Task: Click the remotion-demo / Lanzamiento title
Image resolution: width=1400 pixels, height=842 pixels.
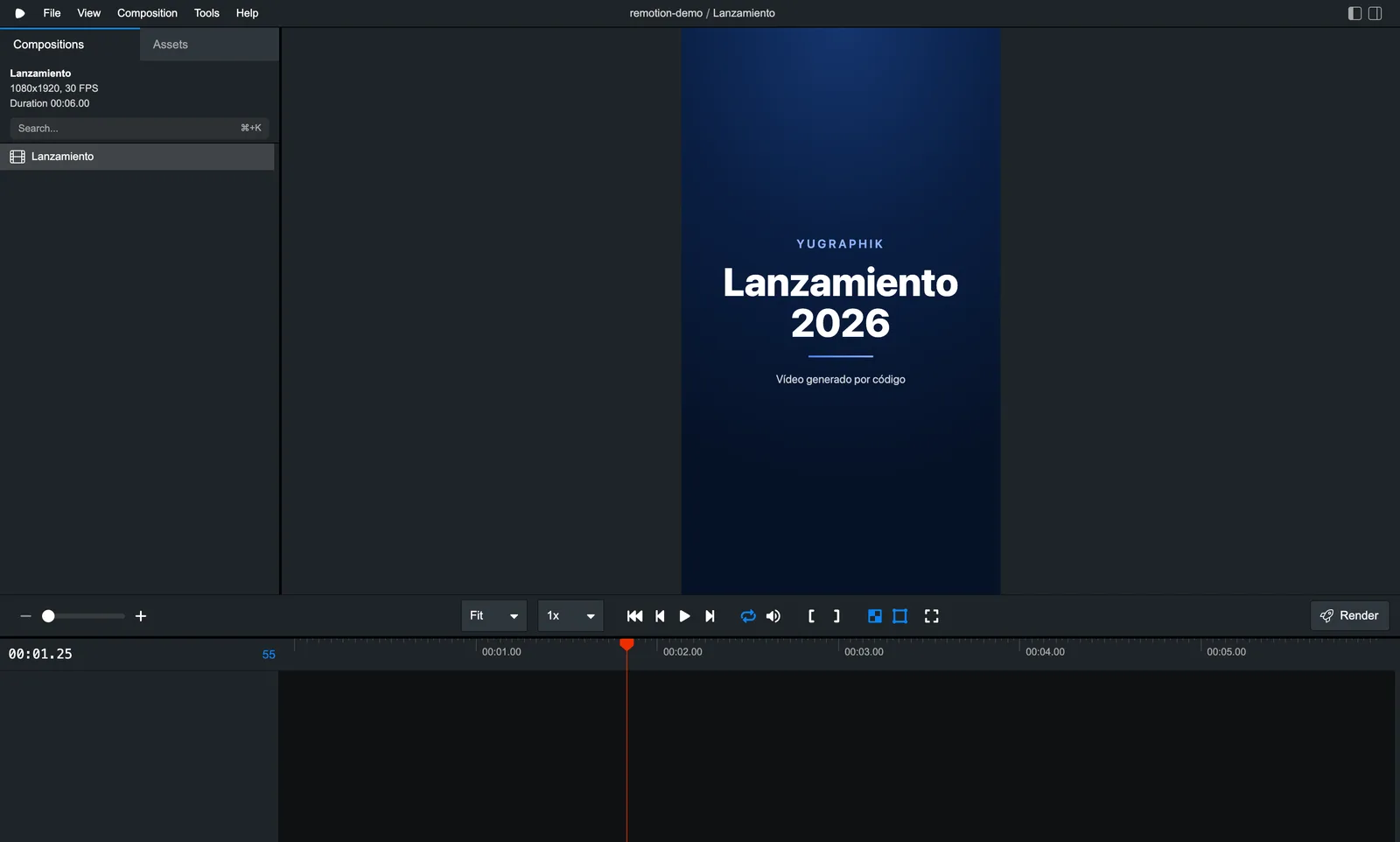Action: point(702,13)
